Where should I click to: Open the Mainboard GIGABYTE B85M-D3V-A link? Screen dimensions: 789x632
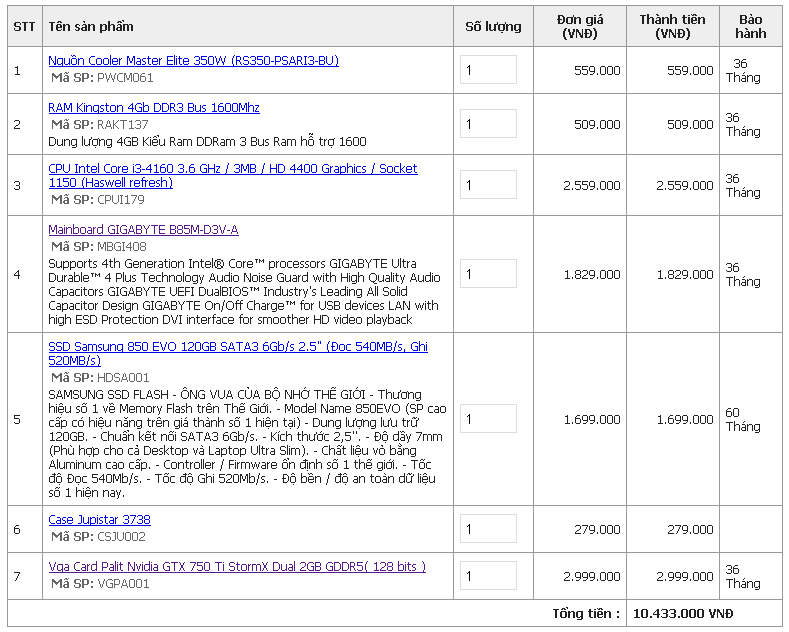(x=143, y=230)
